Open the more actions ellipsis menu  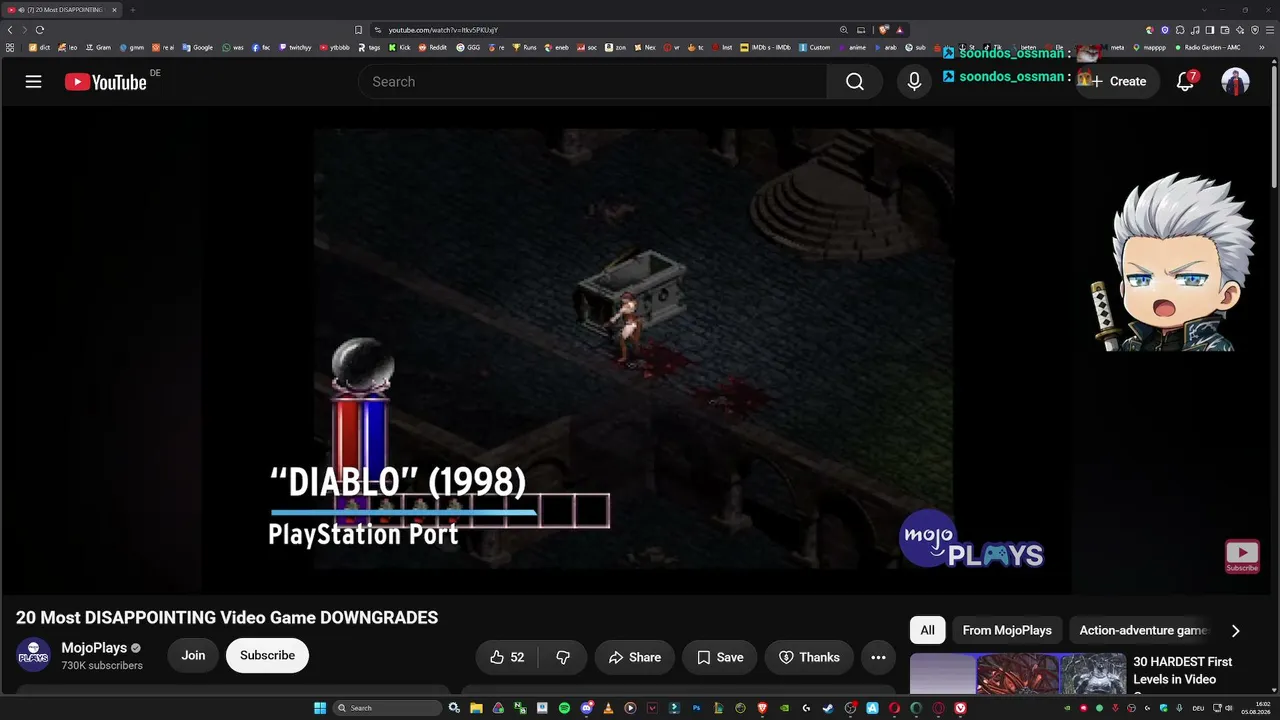[x=878, y=657]
